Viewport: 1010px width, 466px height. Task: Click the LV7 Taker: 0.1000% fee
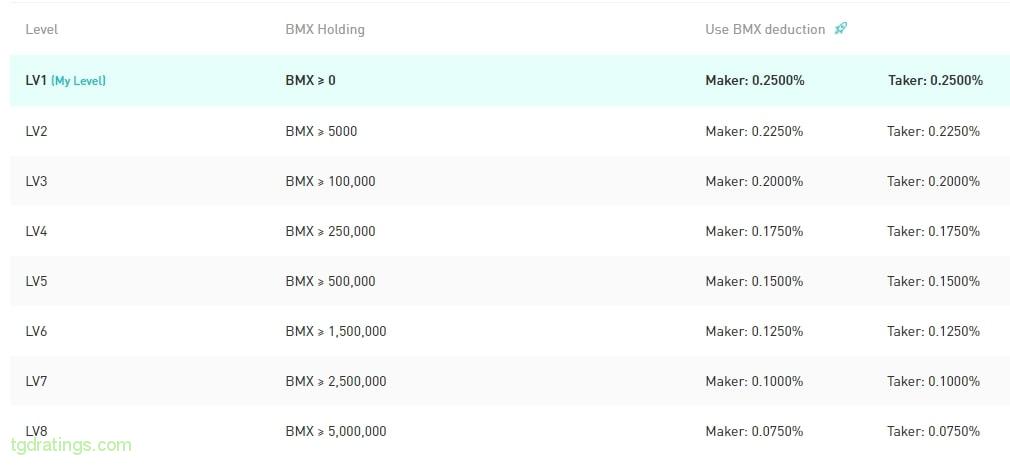[933, 382]
